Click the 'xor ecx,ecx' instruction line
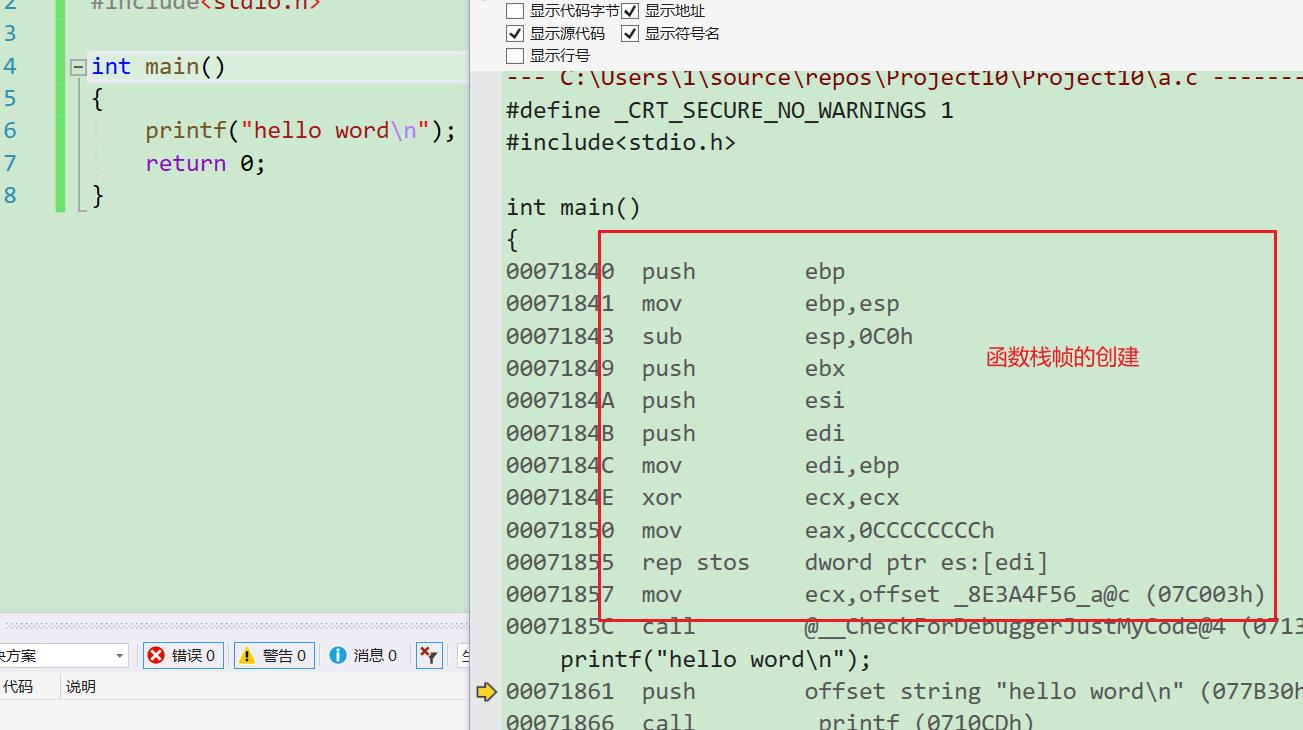 pyautogui.click(x=702, y=498)
